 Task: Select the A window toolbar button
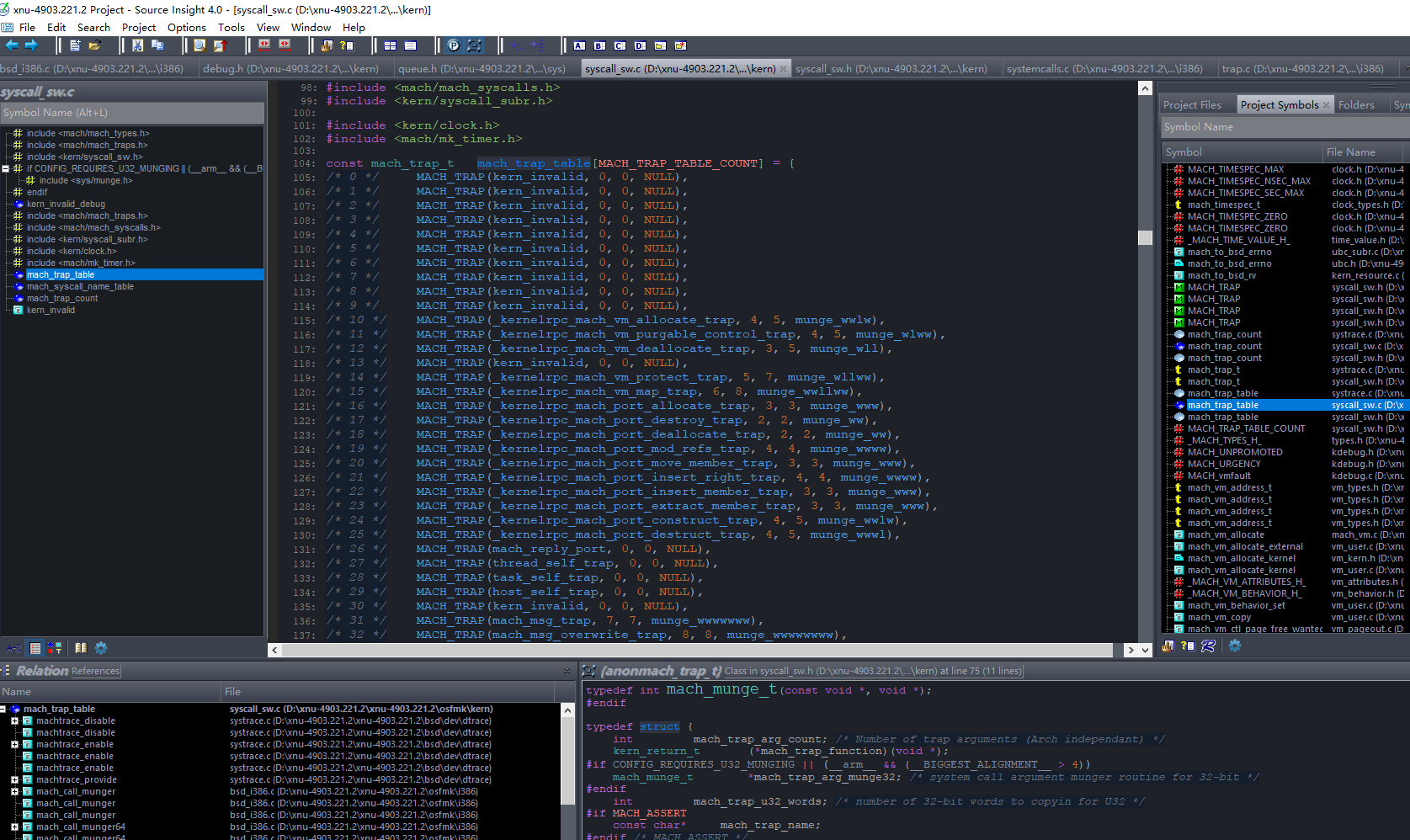tap(579, 45)
